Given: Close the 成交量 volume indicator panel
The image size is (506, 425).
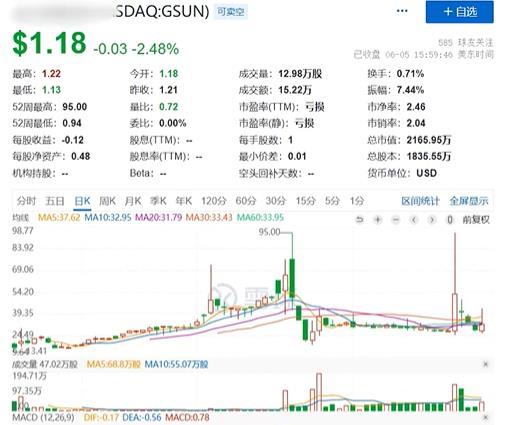Looking at the screenshot, I should coord(486,364).
